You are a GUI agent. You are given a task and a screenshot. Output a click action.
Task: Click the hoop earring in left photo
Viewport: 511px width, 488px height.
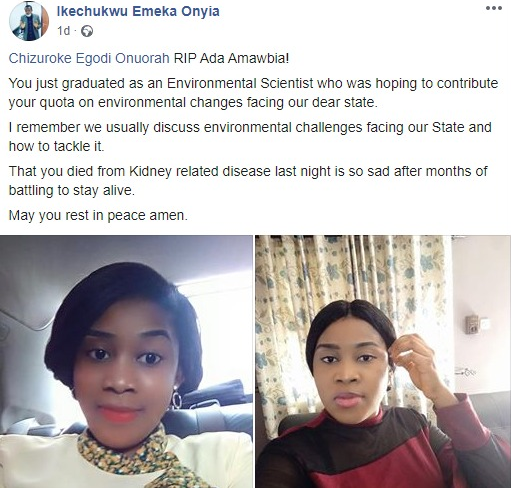point(176,400)
